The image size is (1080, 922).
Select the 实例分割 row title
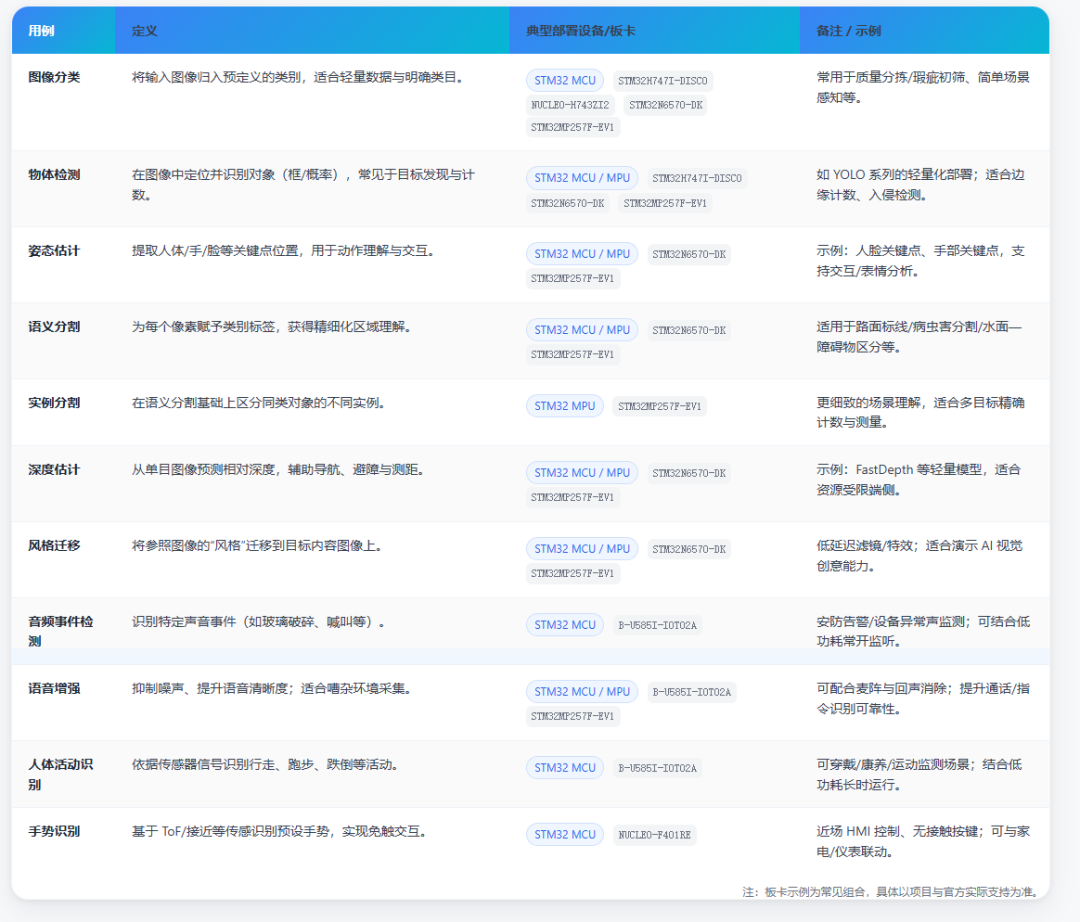[54, 403]
